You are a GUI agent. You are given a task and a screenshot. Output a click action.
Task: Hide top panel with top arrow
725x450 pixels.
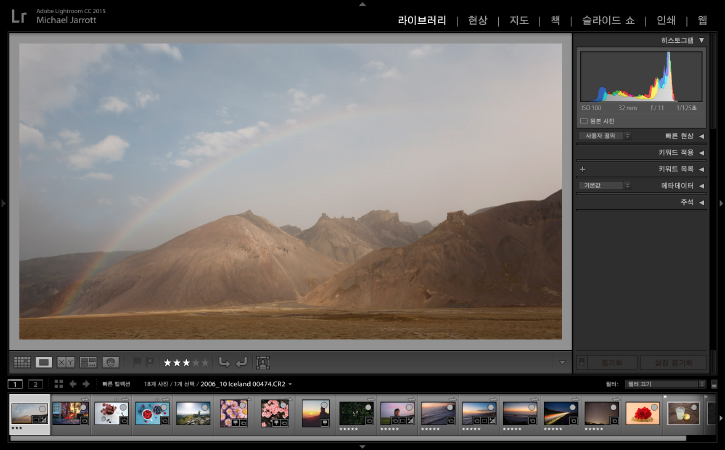pos(362,4)
